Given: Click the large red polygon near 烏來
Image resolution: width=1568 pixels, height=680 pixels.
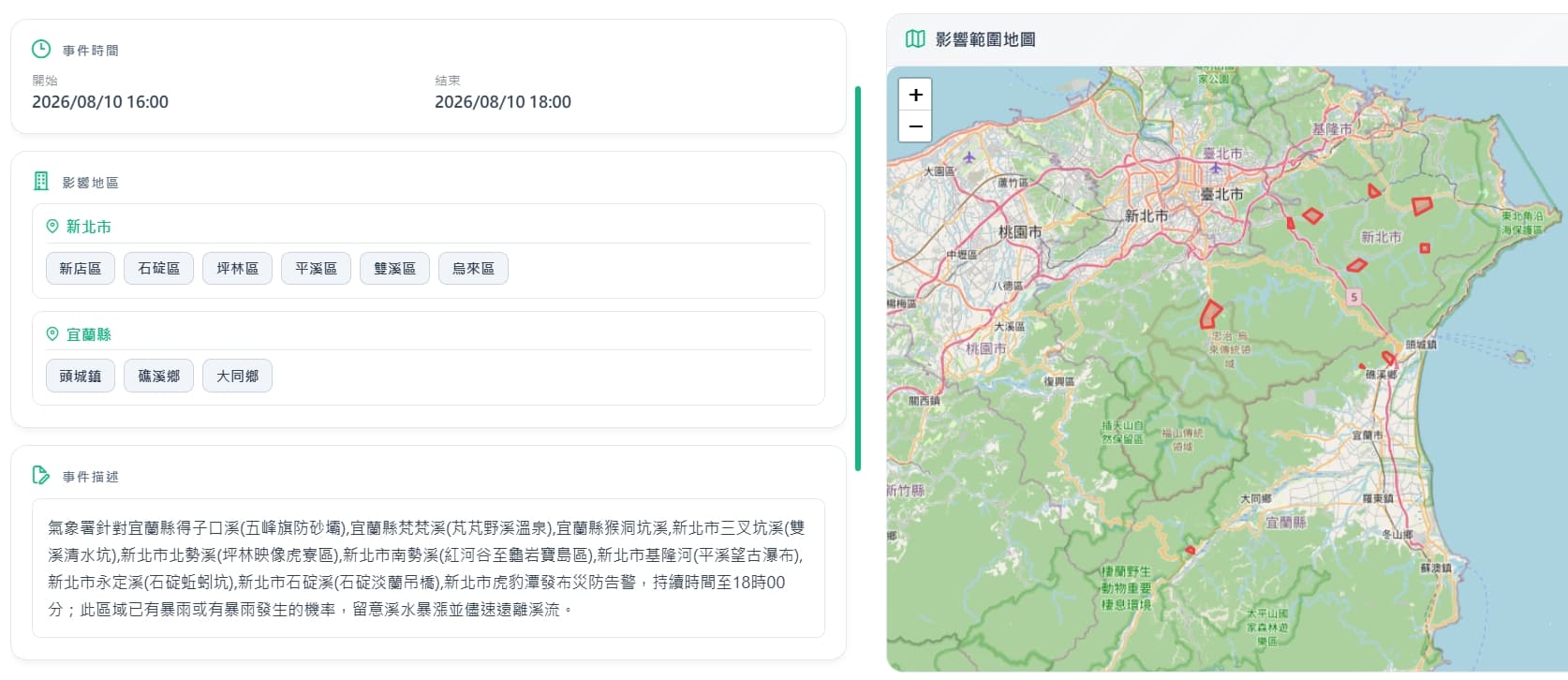Looking at the screenshot, I should (1211, 314).
